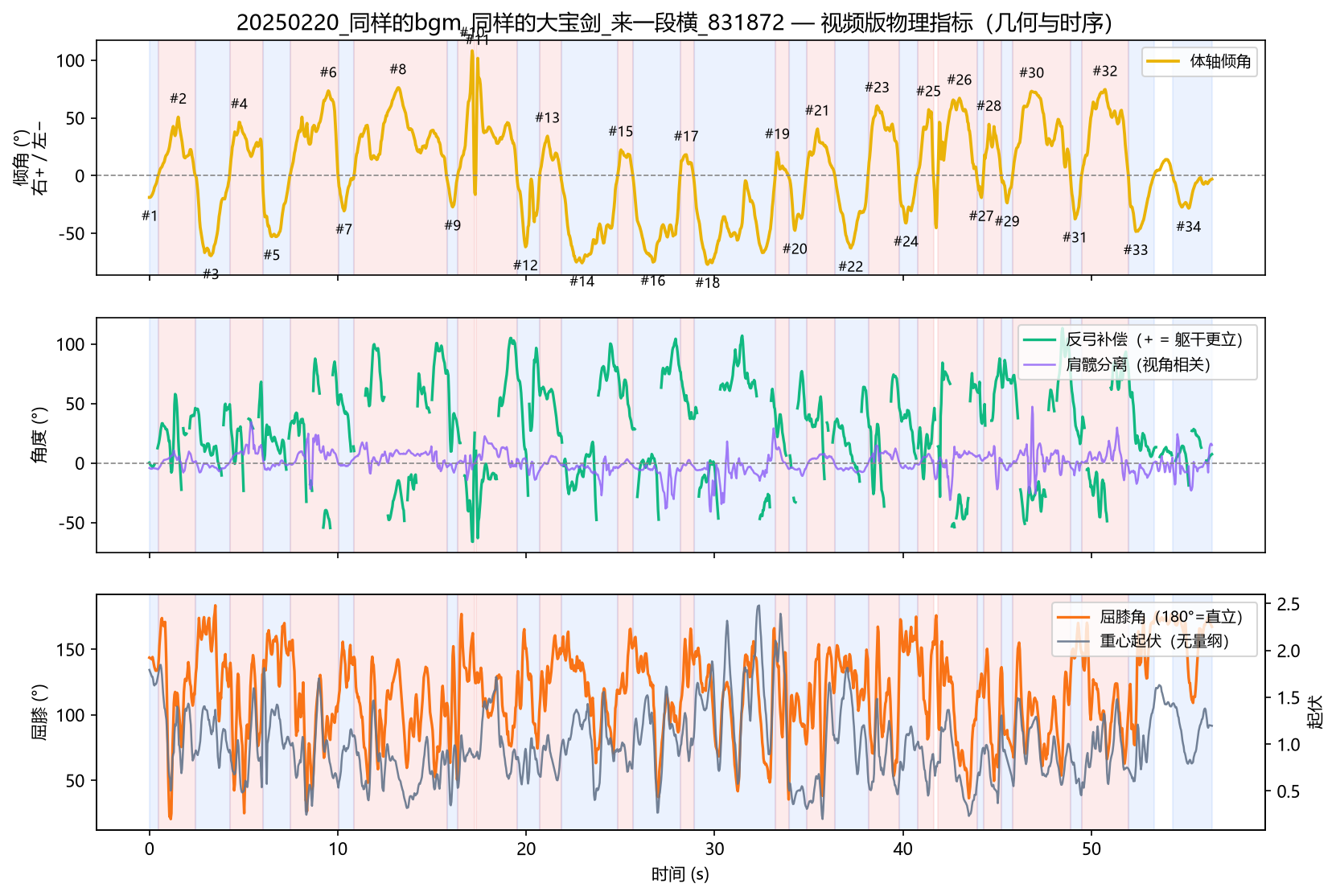Select the #32 peak marker label
Screen dimensions: 1336x896
tap(1105, 71)
